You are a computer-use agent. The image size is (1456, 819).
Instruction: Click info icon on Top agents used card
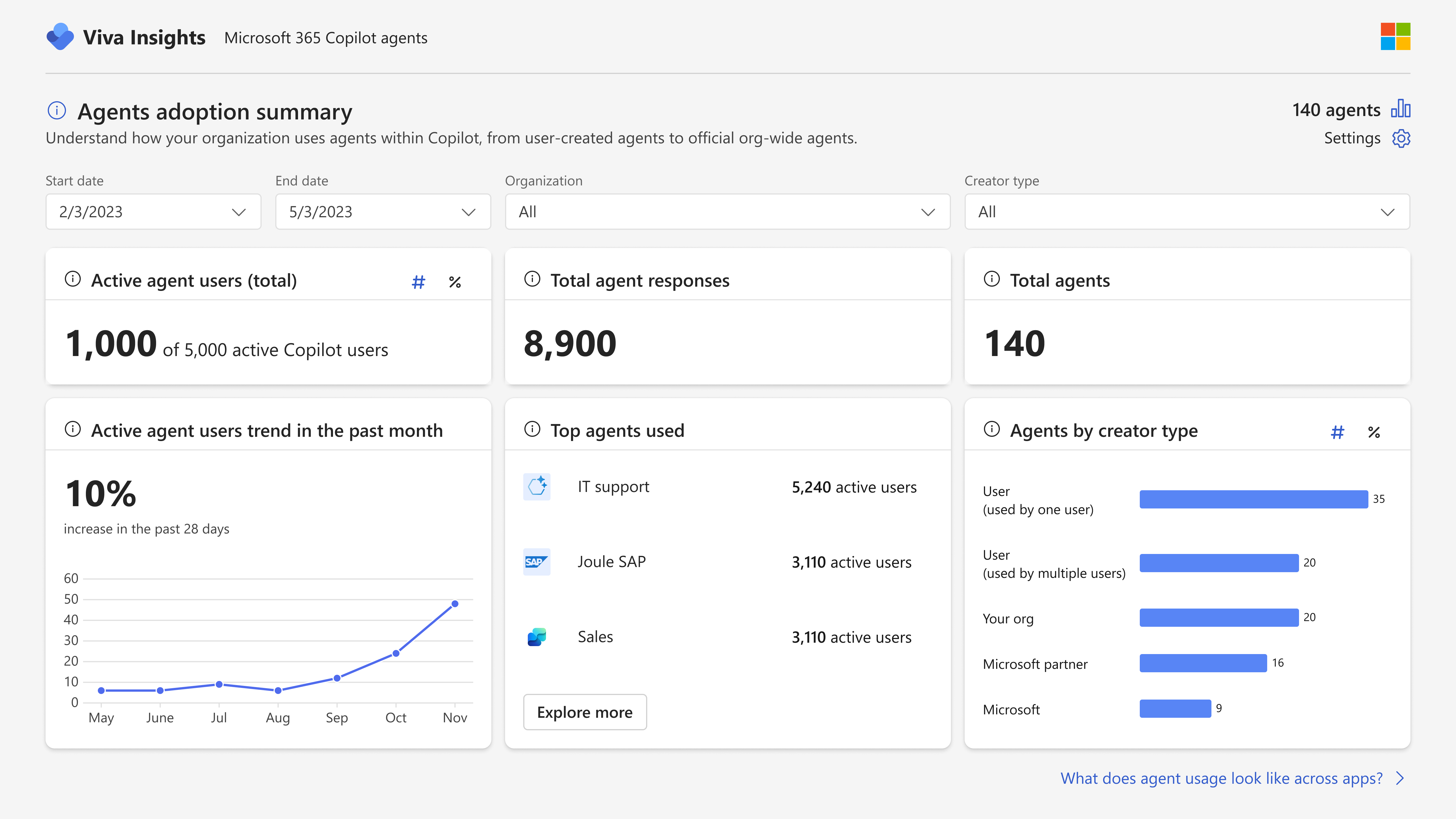pos(532,430)
